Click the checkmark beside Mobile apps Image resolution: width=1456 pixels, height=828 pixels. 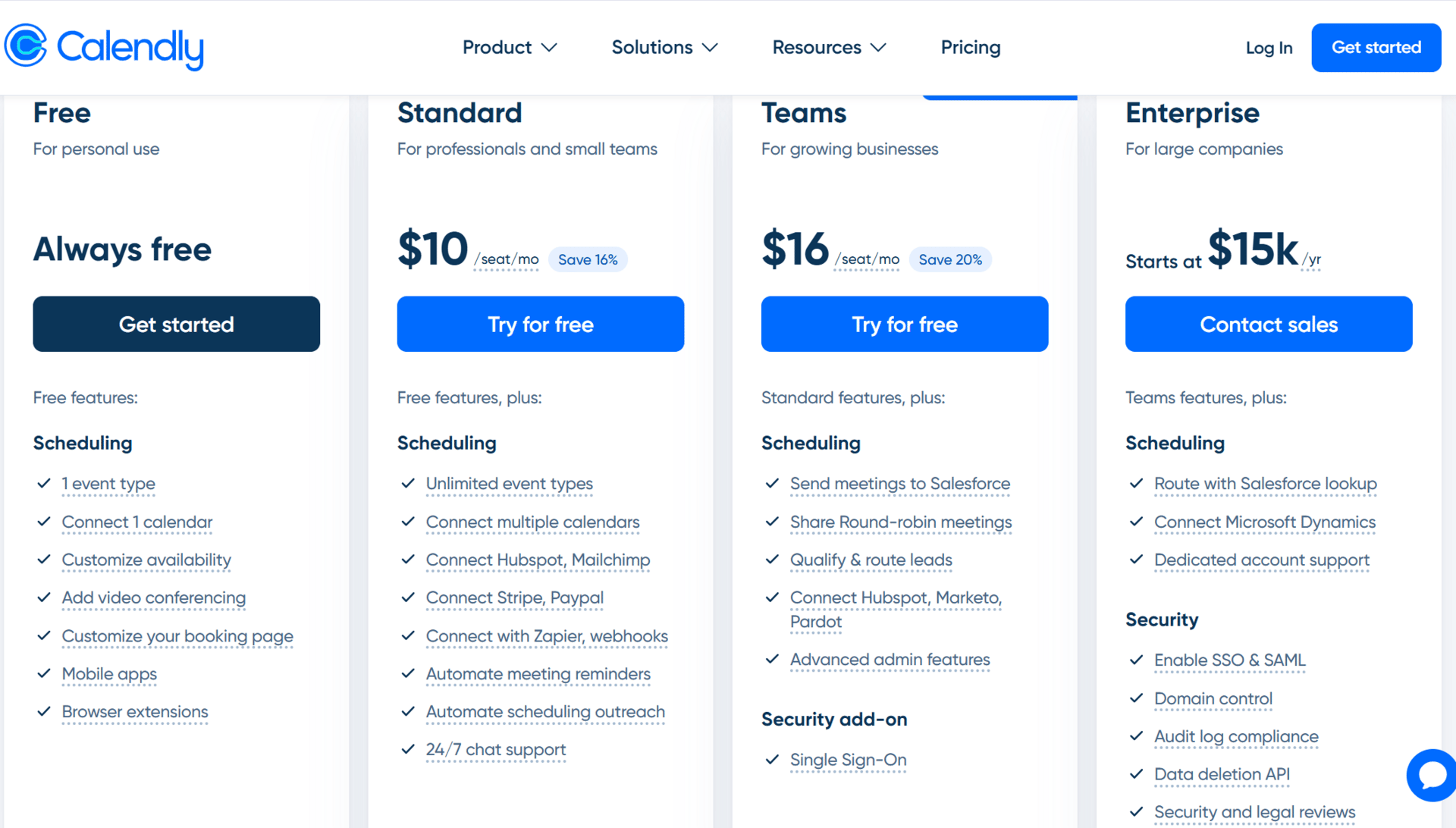click(44, 673)
